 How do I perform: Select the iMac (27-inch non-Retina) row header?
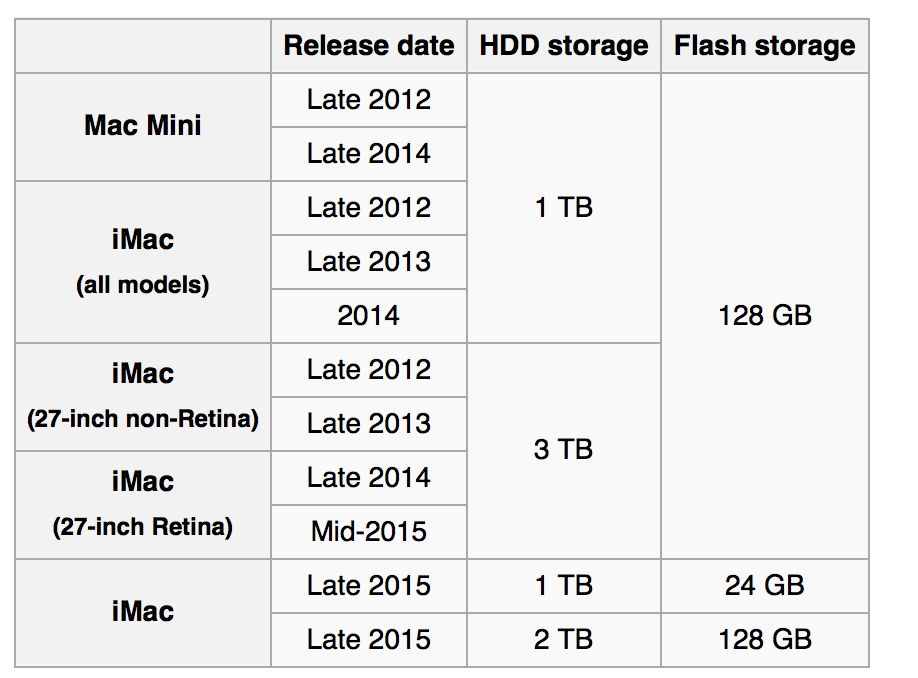pos(143,397)
